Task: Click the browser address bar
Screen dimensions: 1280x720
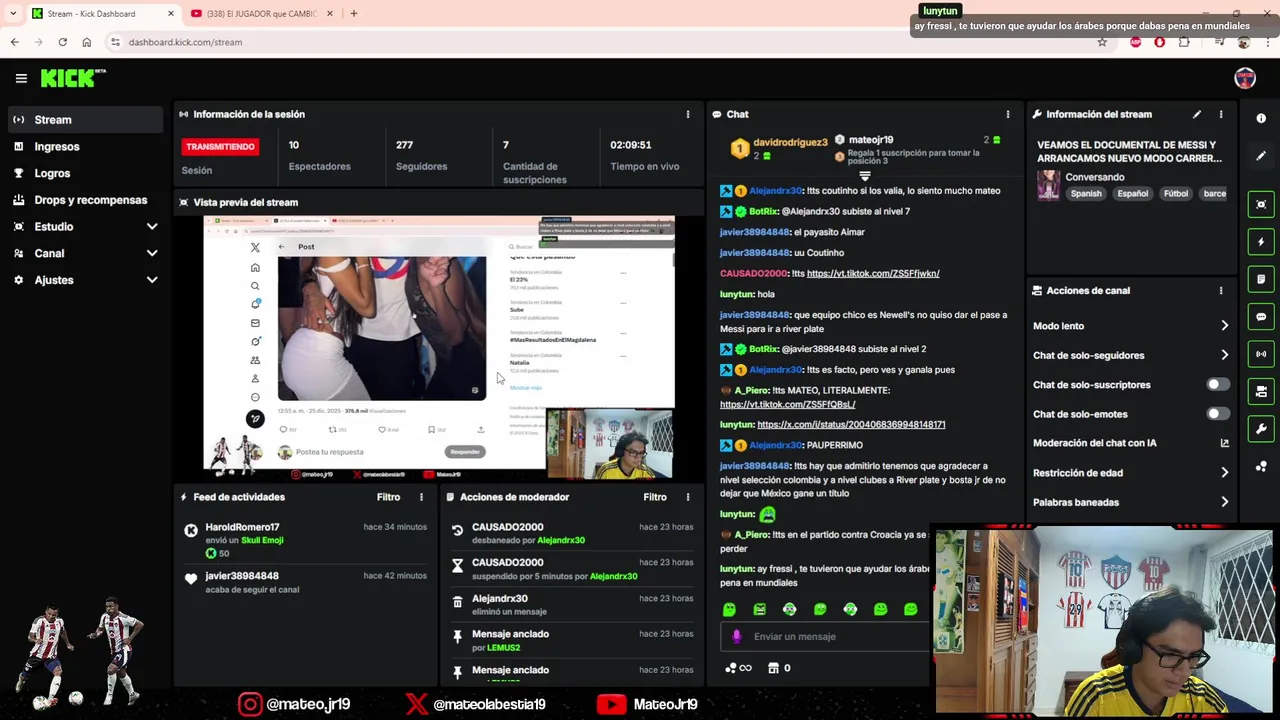Action: point(600,42)
